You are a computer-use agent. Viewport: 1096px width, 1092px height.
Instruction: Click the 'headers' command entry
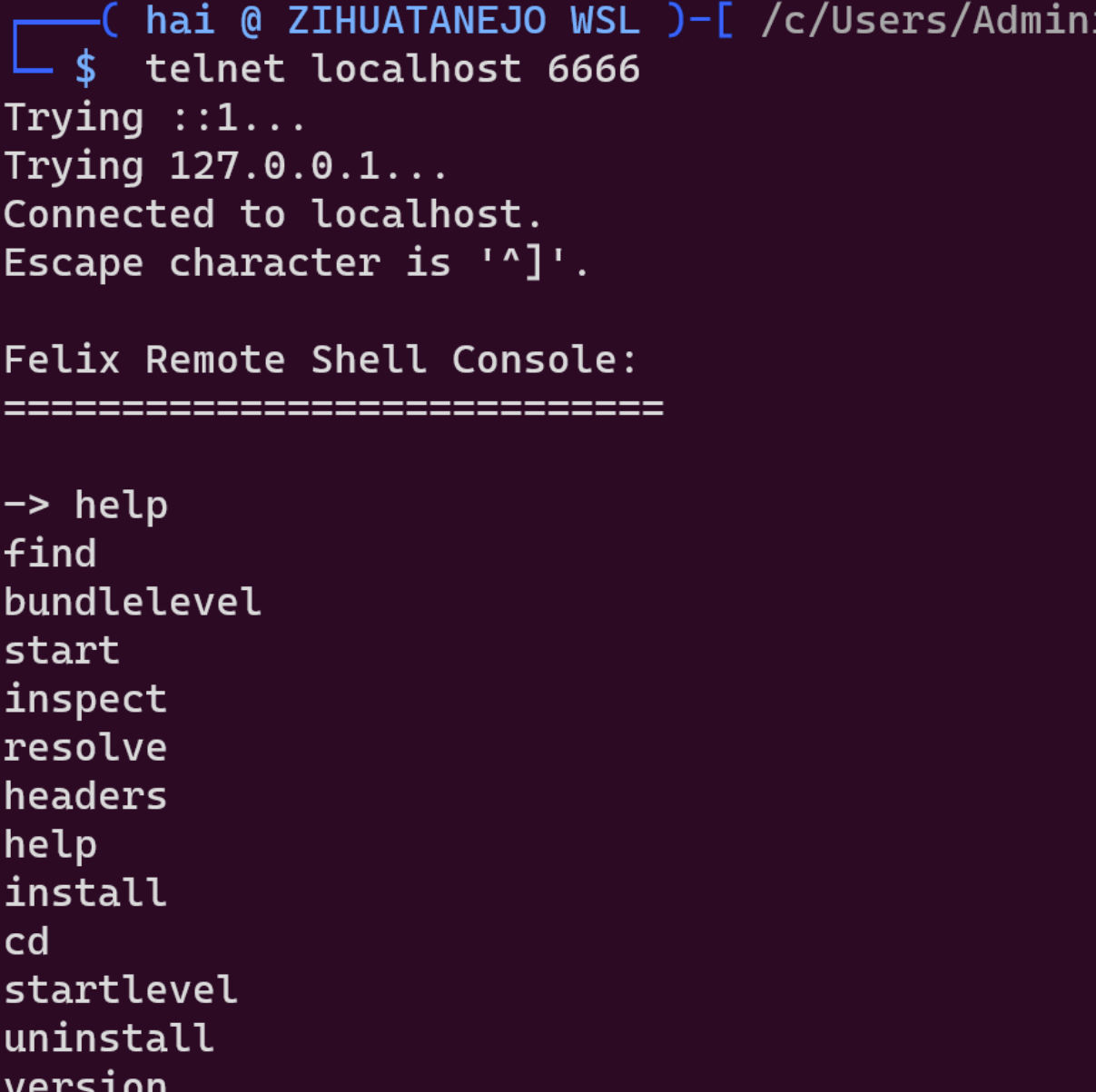[85, 796]
